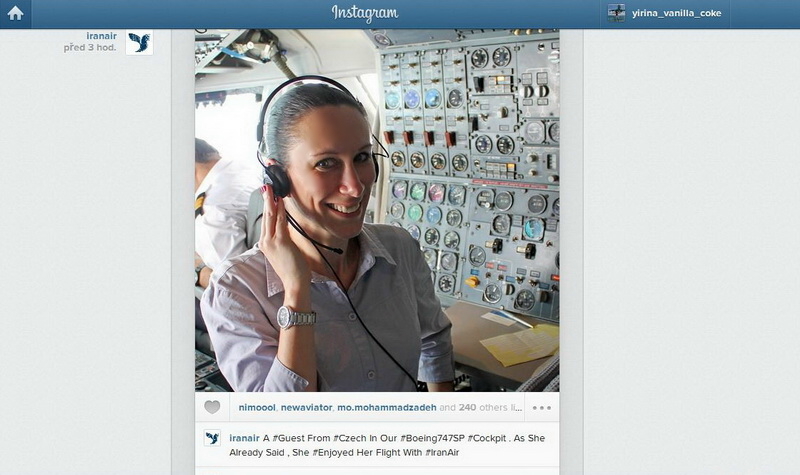Like the post with the heart icon
Viewport: 800px width, 475px height.
point(212,407)
